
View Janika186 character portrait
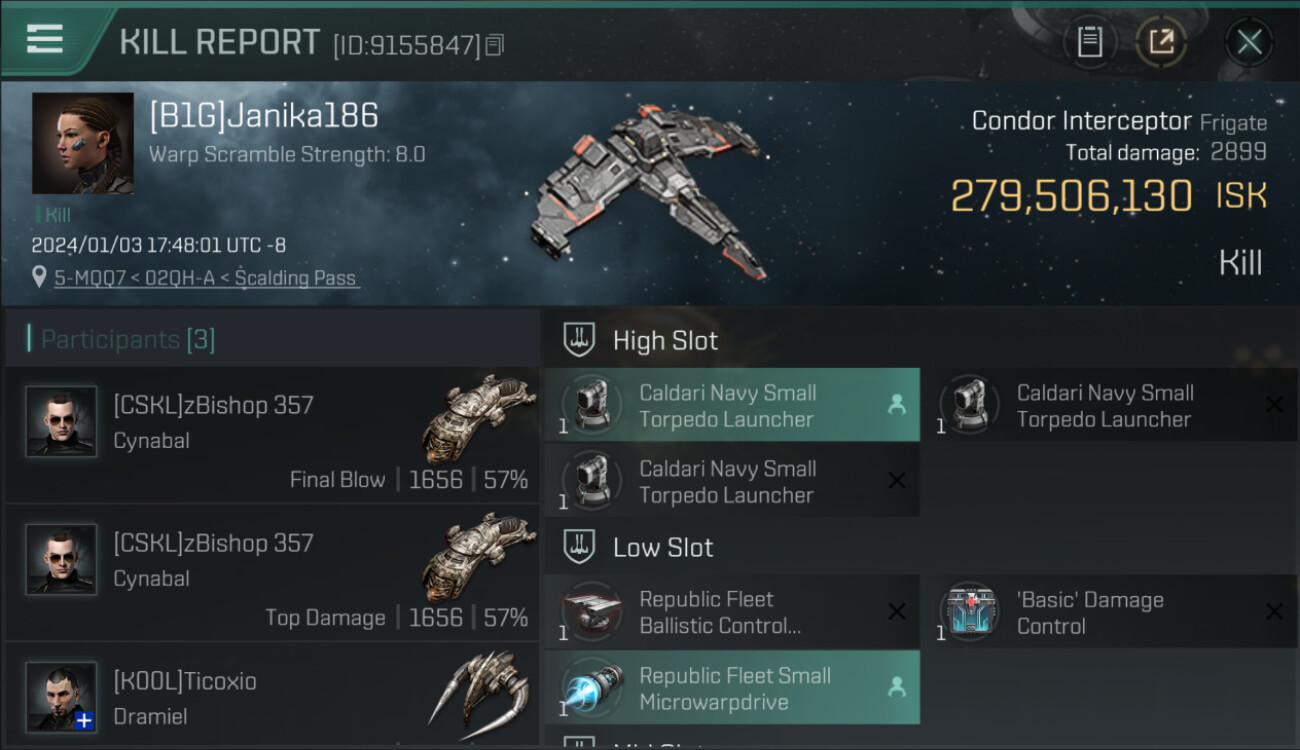tap(82, 143)
